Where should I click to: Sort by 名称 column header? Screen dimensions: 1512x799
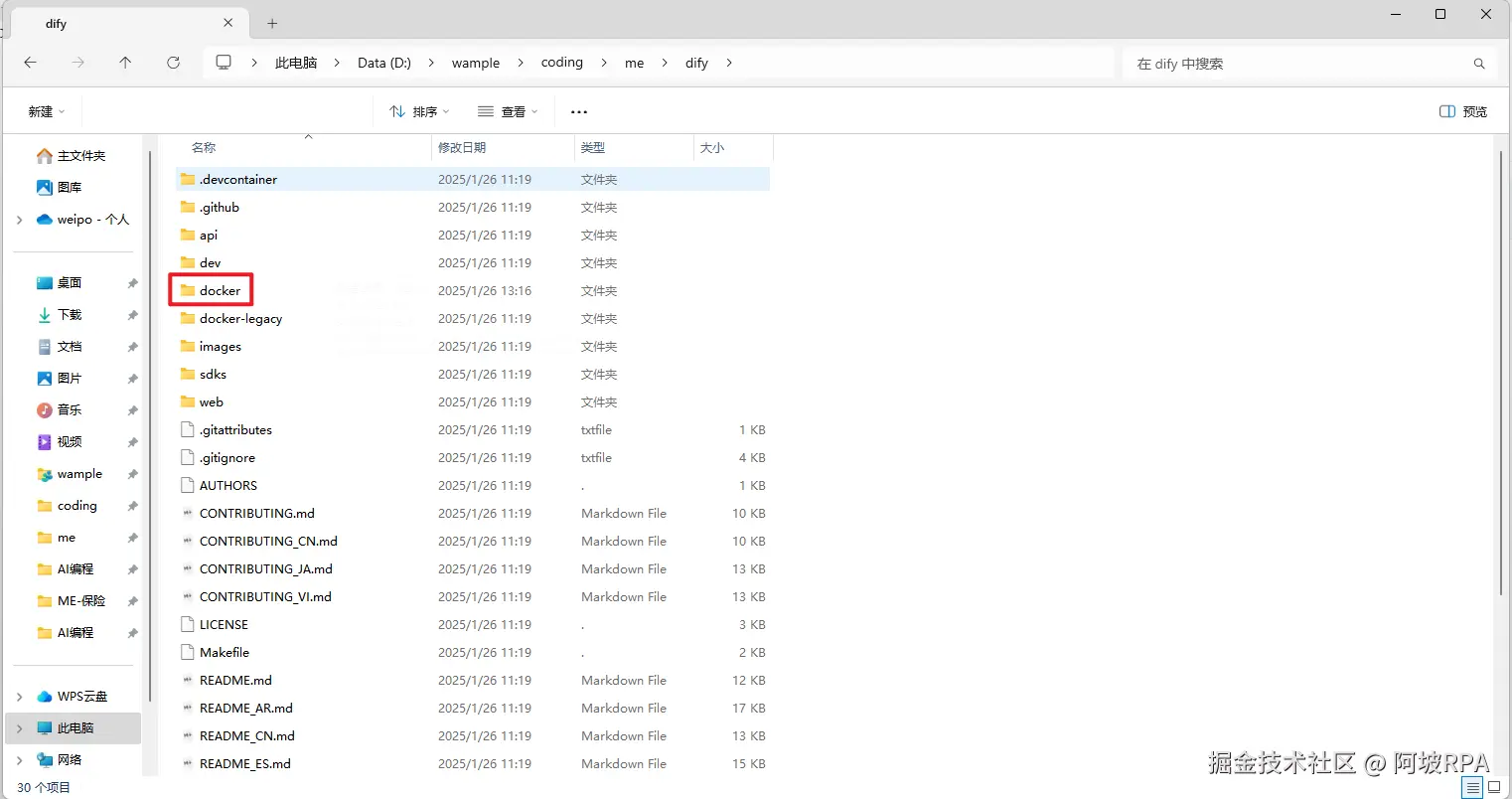304,148
